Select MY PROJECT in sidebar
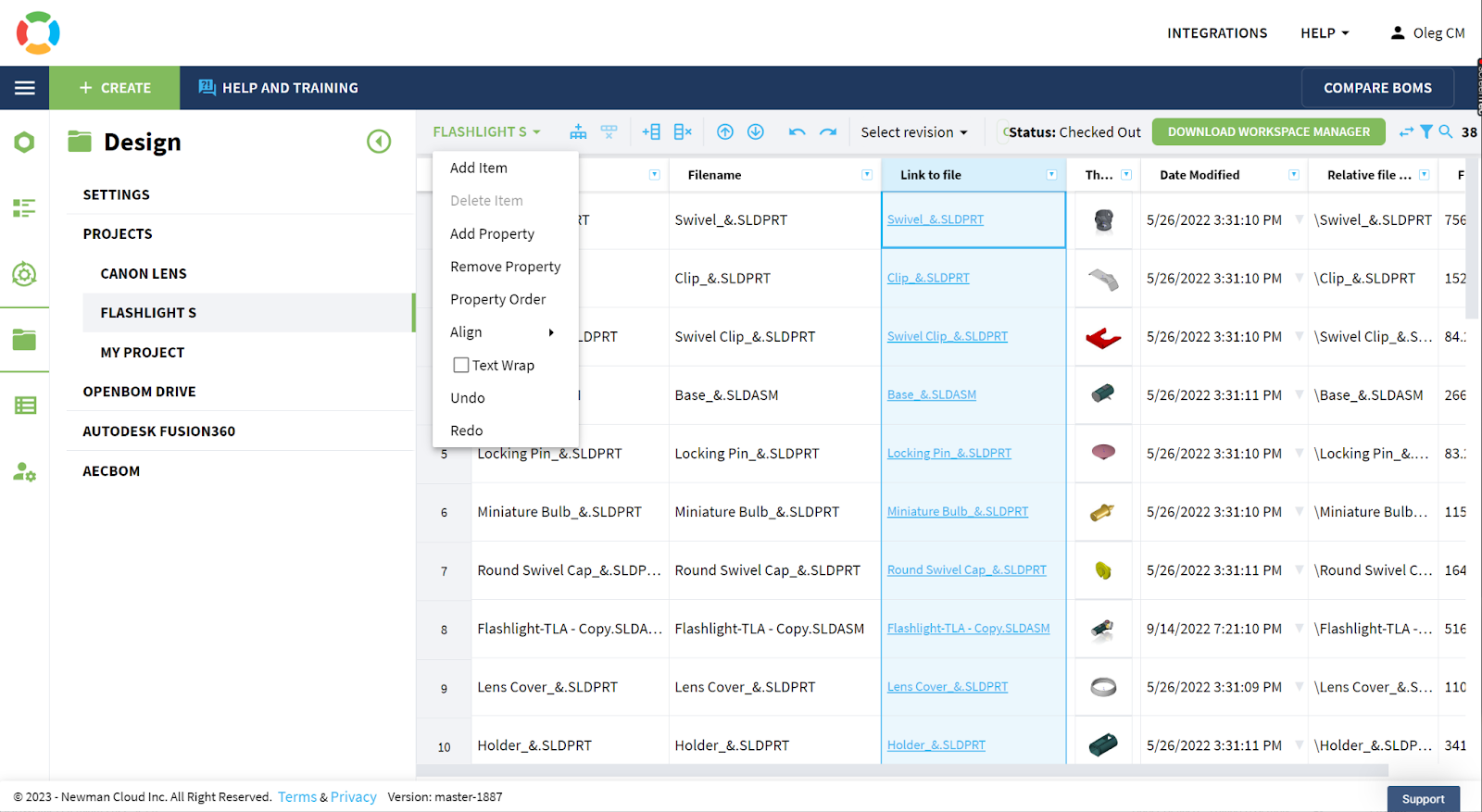1482x812 pixels. coord(143,353)
